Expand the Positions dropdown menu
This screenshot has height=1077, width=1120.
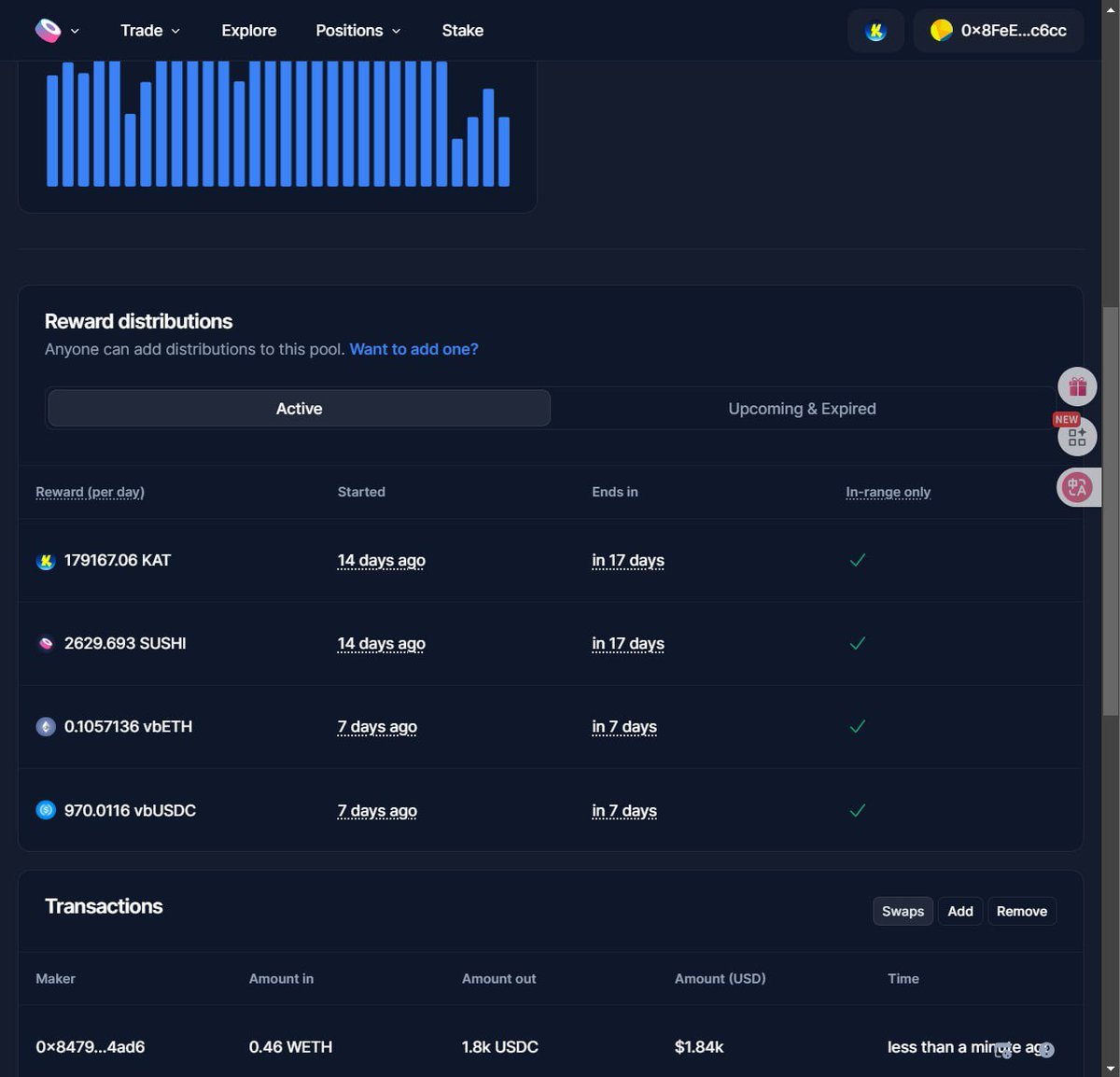[357, 31]
